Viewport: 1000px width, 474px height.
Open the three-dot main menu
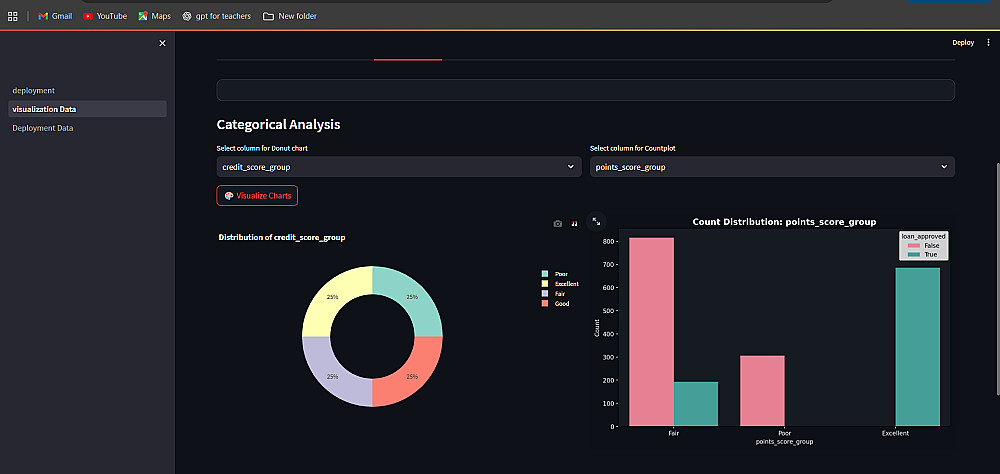(x=988, y=43)
